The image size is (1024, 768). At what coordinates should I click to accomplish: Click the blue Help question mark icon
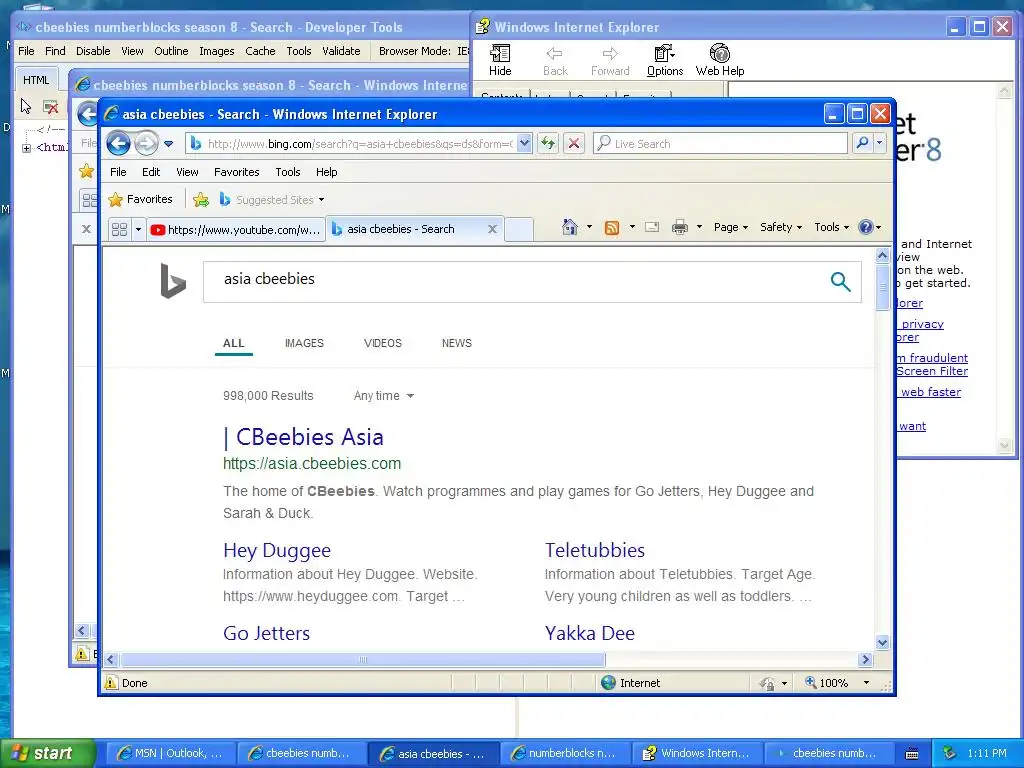866,227
